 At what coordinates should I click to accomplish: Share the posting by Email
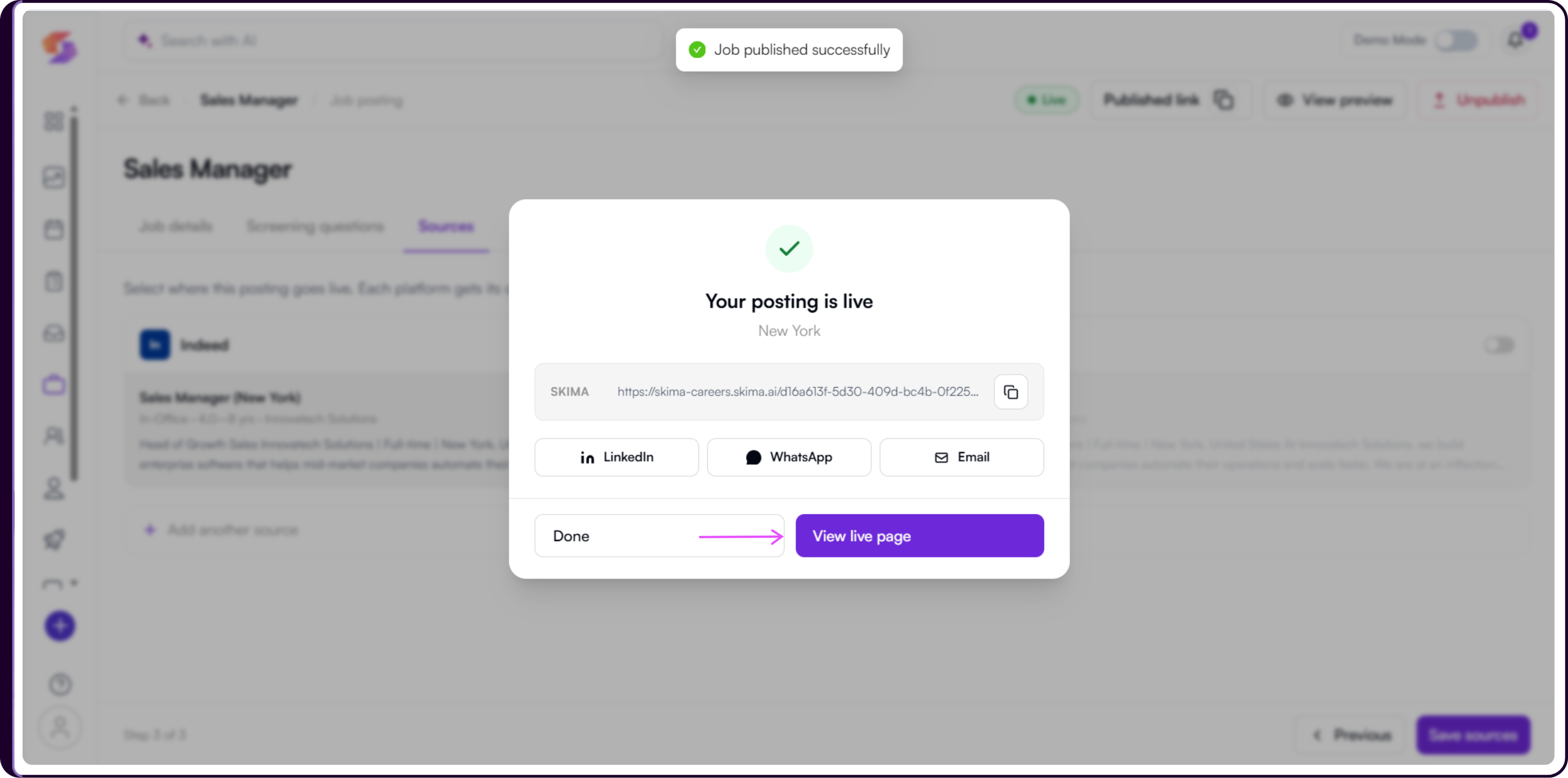[962, 457]
